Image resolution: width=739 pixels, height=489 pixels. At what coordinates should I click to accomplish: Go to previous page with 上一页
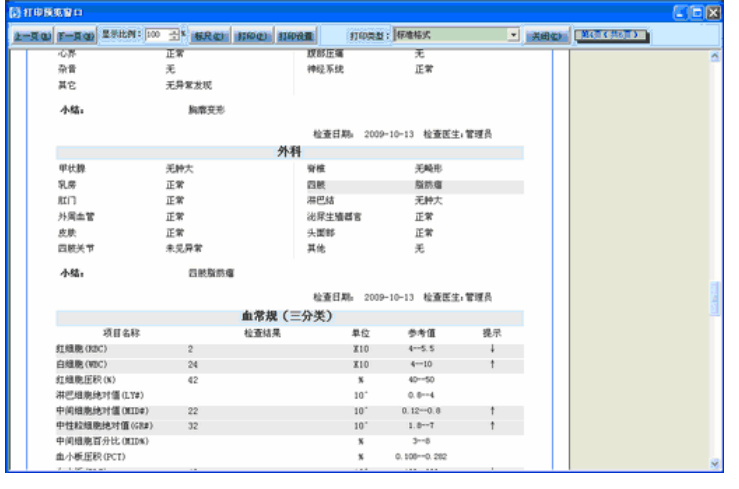(x=30, y=35)
